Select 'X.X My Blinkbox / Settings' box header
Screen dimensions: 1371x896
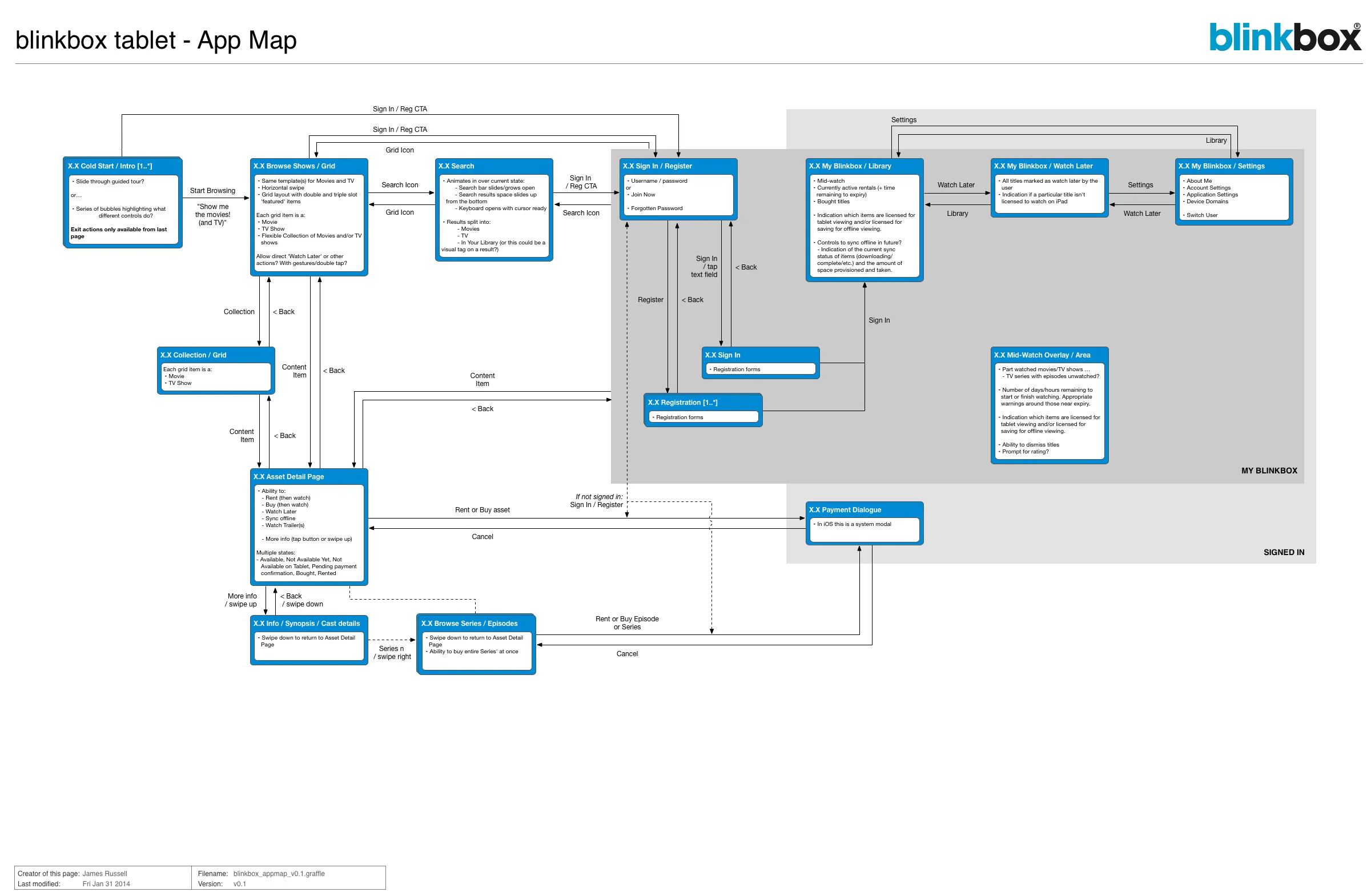(x=1221, y=166)
